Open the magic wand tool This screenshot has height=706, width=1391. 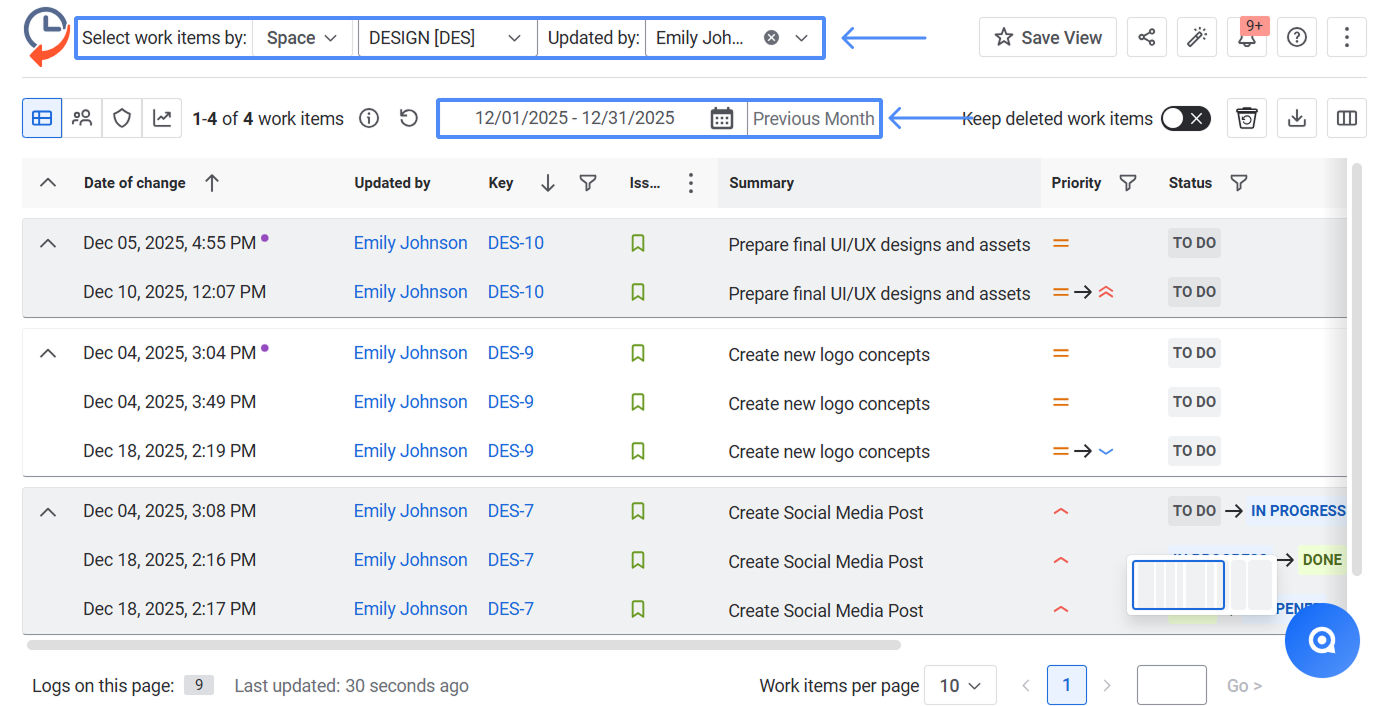(1196, 38)
